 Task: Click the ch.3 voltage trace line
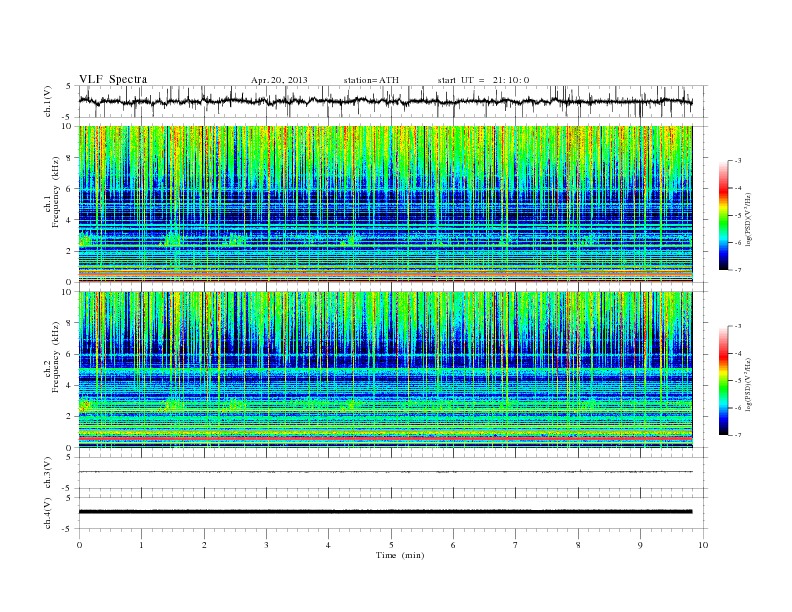point(385,472)
